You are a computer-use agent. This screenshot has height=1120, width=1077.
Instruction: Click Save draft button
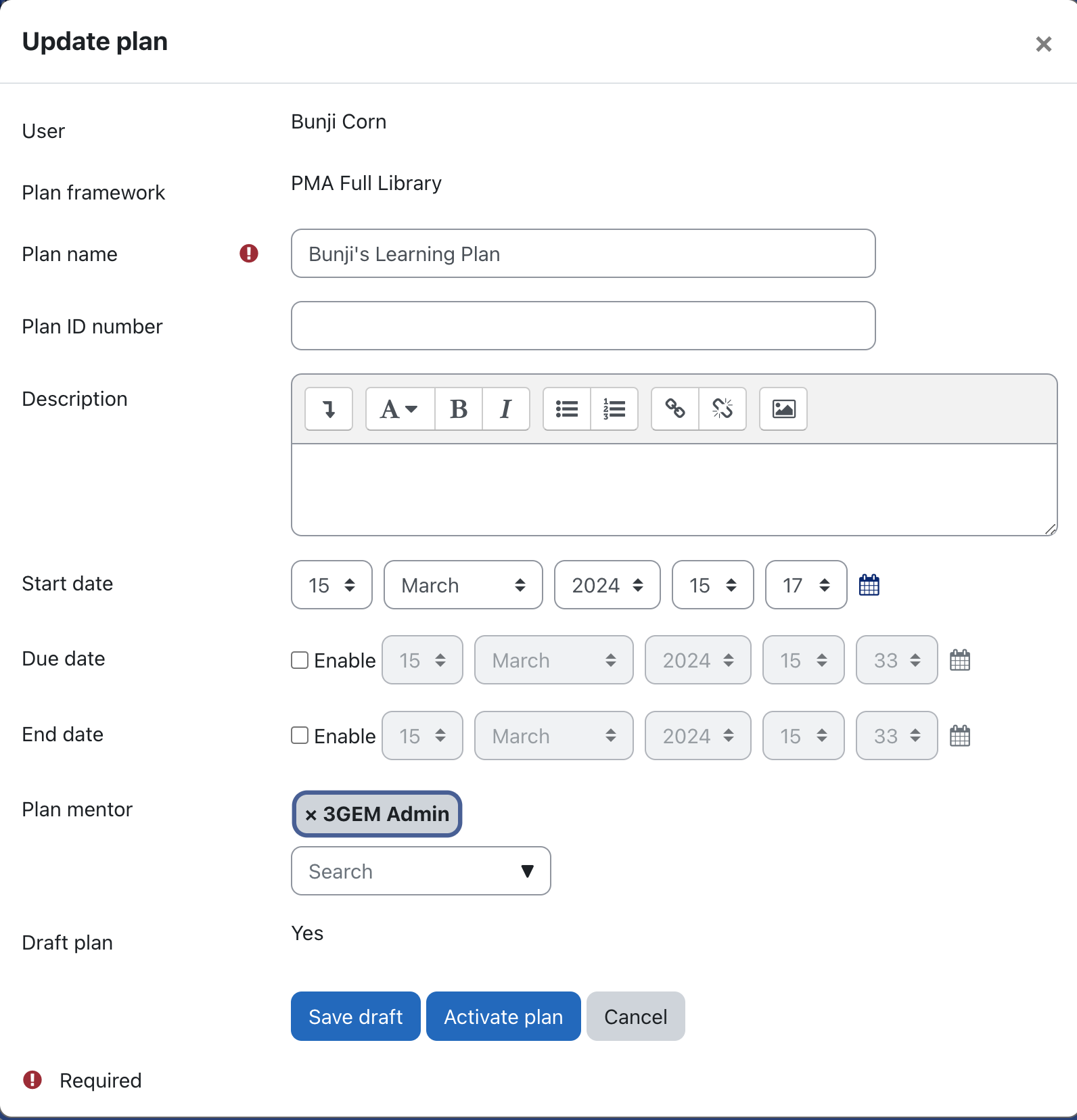[356, 1017]
